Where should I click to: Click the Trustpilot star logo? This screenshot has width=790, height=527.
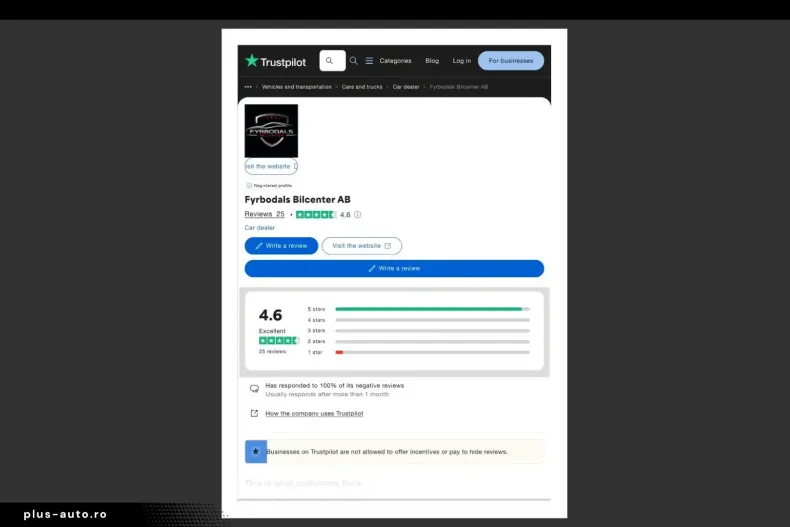(x=252, y=61)
